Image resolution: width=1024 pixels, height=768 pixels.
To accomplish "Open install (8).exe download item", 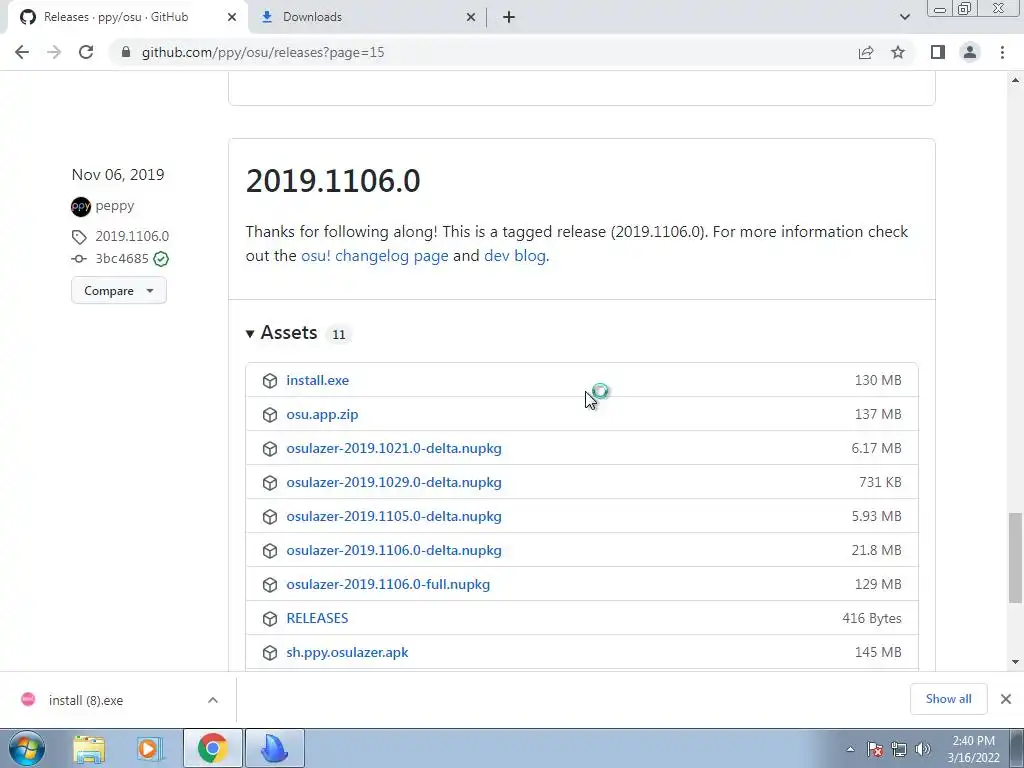I will click(x=86, y=700).
